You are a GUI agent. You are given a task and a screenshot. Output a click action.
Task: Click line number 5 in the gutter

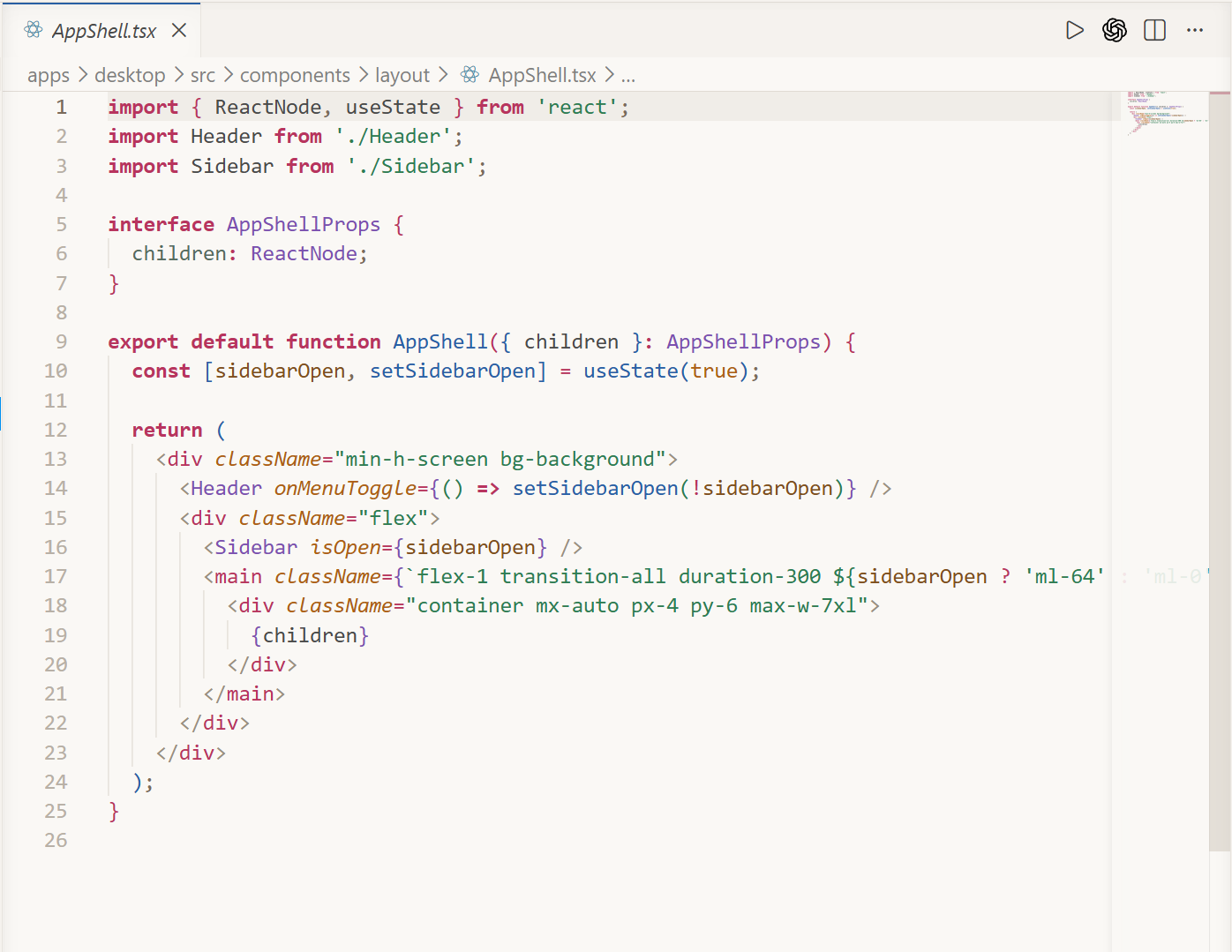[61, 225]
